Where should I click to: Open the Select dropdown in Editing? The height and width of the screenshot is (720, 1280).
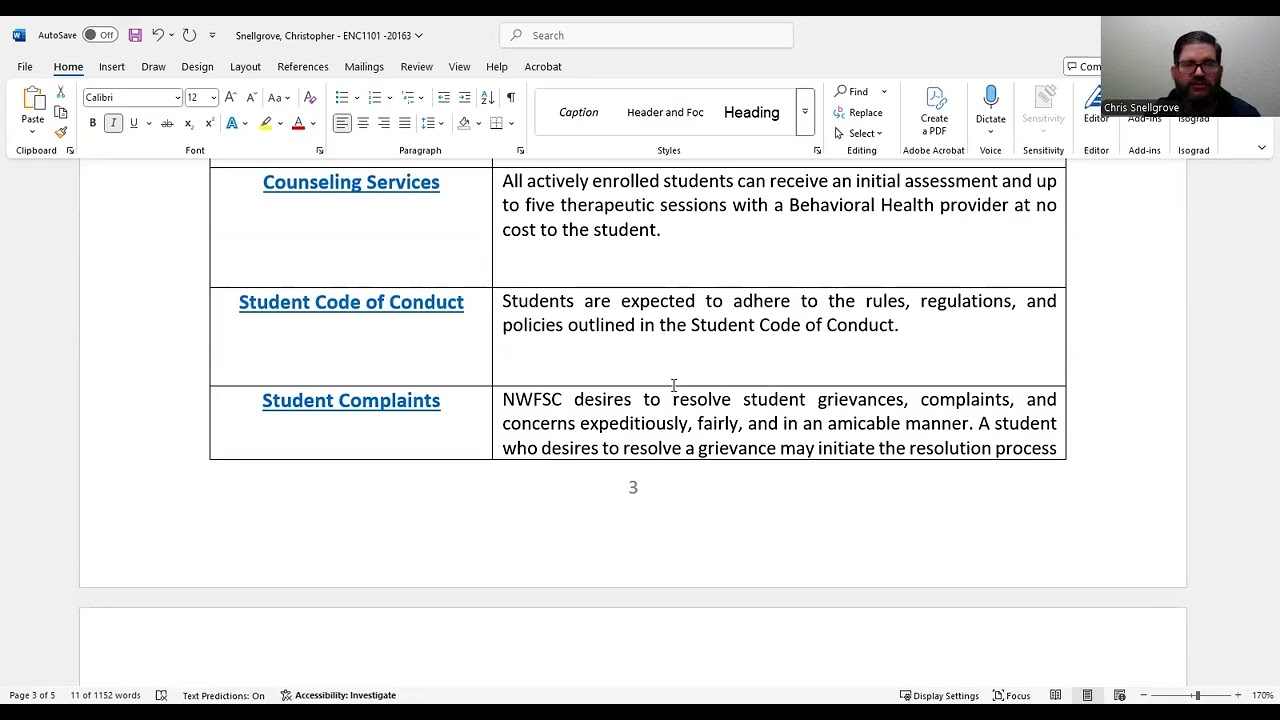tap(858, 133)
